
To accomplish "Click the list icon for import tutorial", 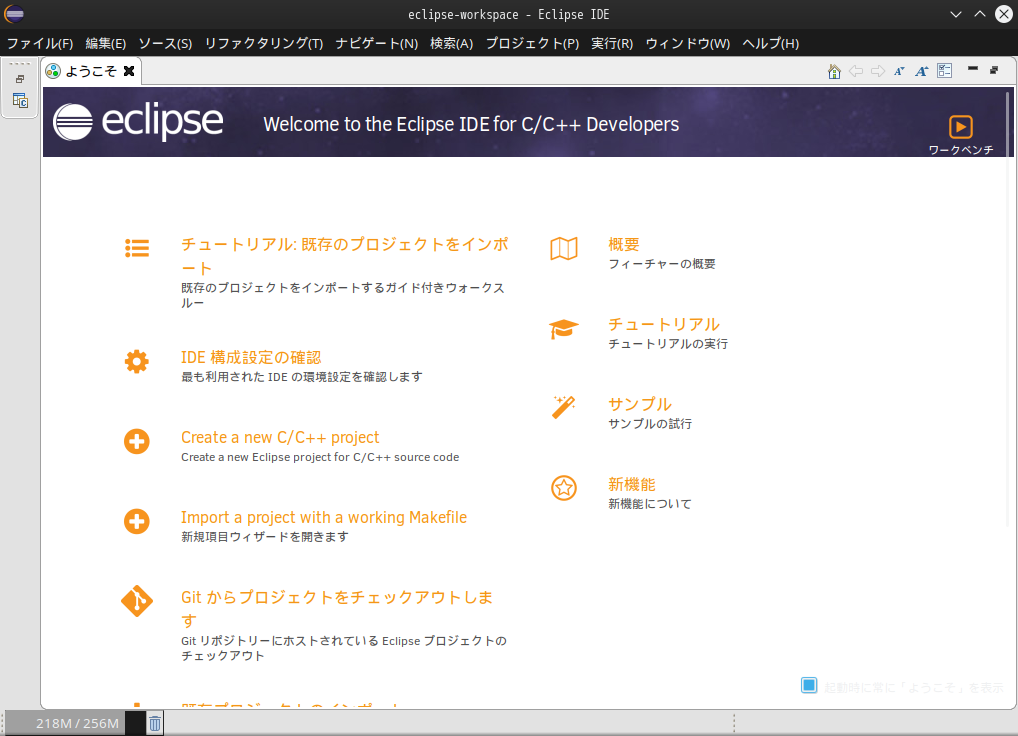I will [x=137, y=249].
